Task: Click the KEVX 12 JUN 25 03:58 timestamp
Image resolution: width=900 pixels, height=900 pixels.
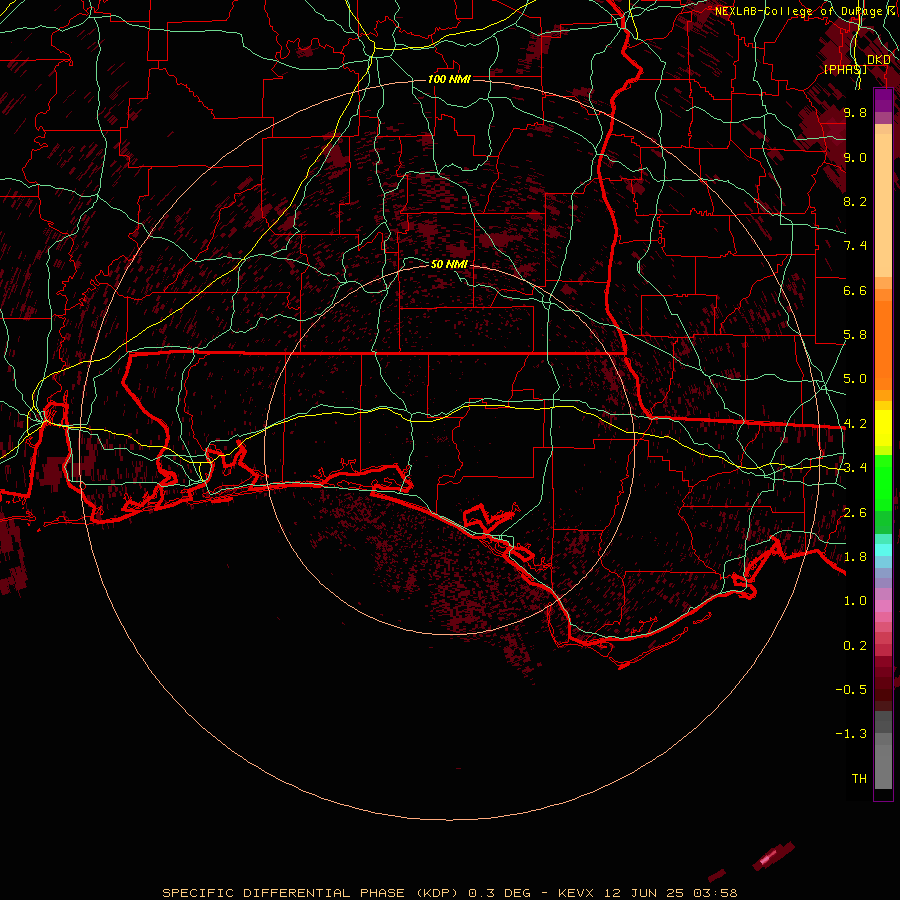Action: (647, 893)
